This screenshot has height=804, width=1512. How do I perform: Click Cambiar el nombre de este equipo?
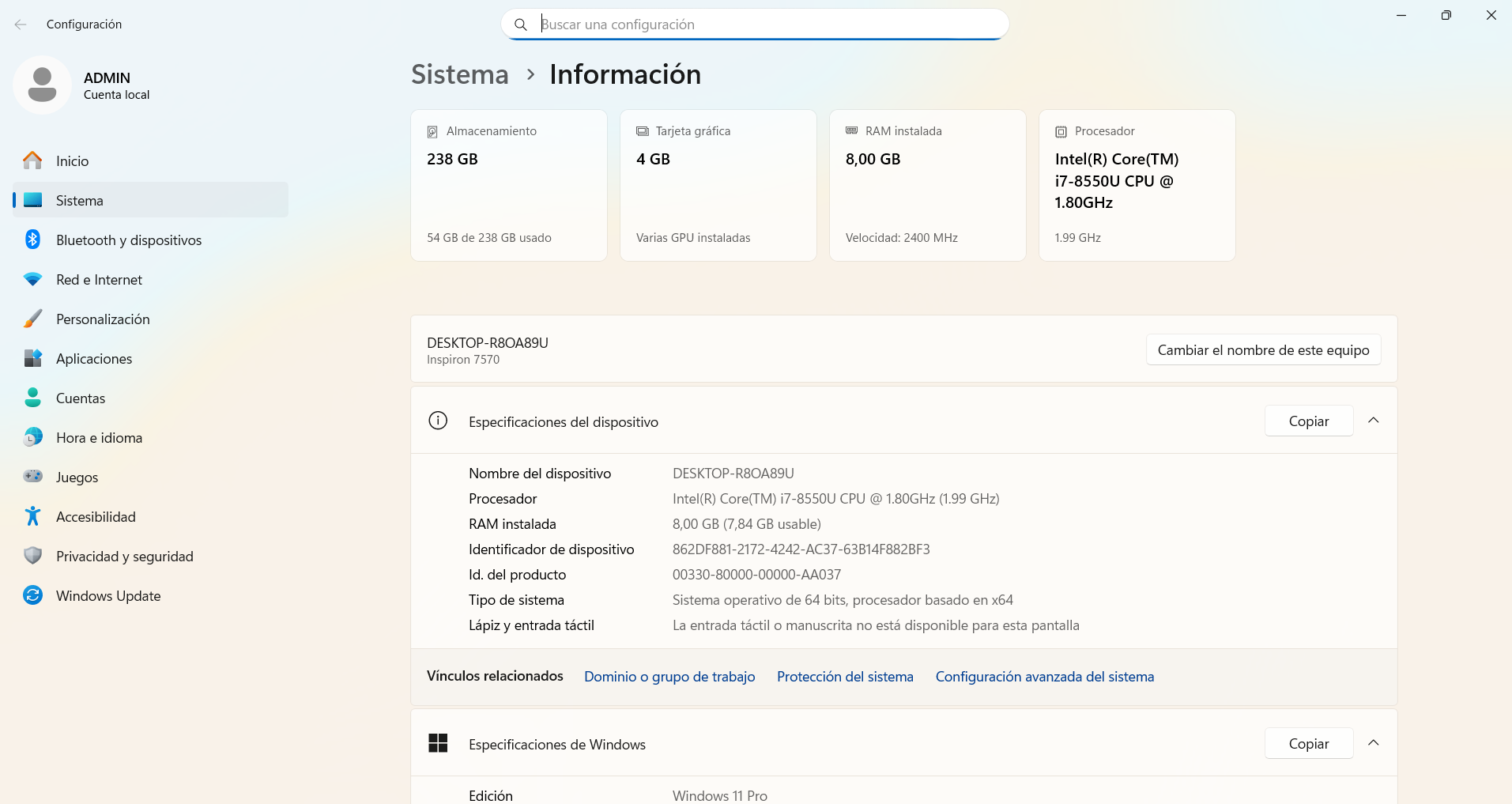point(1263,349)
